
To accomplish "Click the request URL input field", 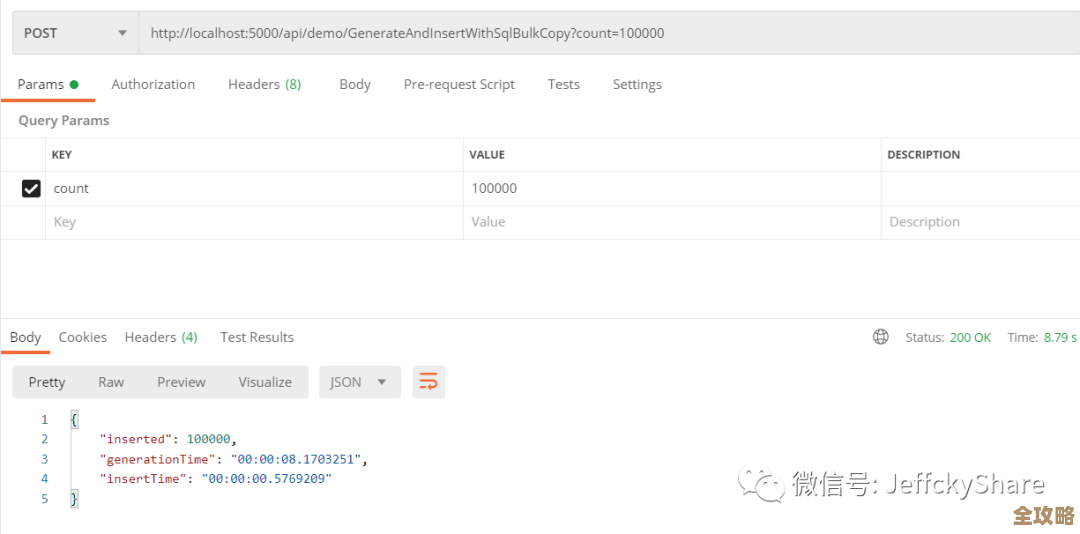I will coord(600,33).
